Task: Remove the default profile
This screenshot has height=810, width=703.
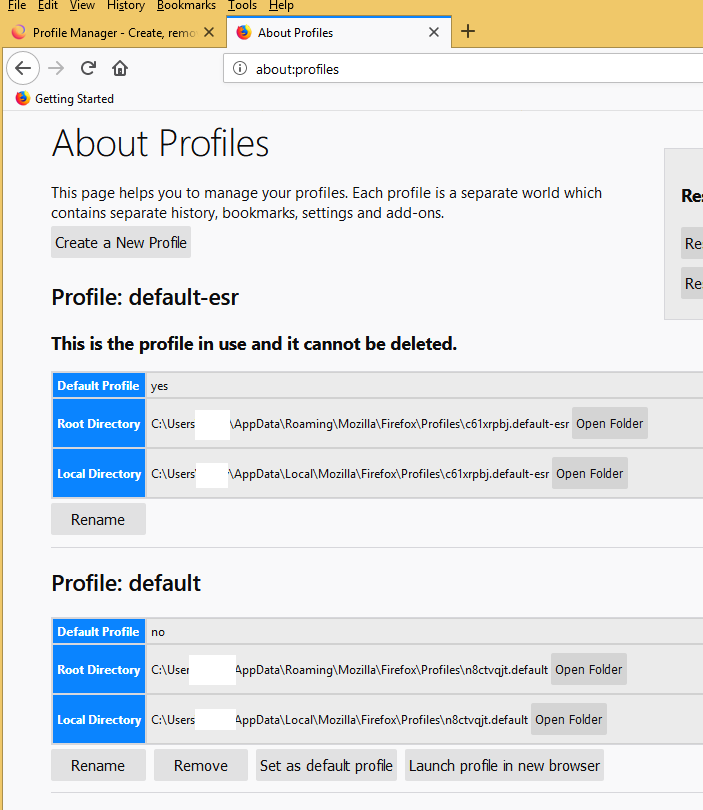Action: click(201, 765)
